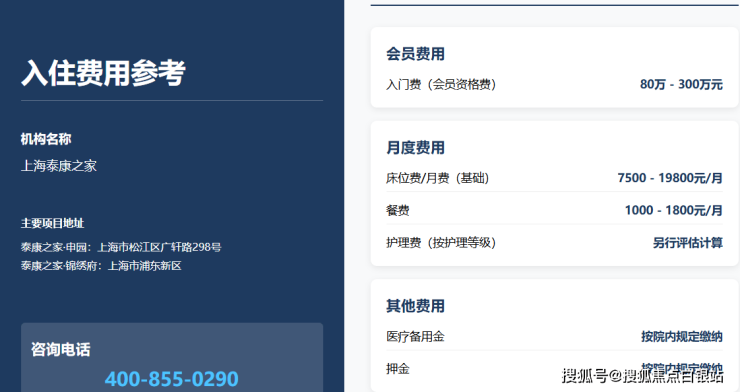Click the value 7500 - 19800元/月

(670, 178)
